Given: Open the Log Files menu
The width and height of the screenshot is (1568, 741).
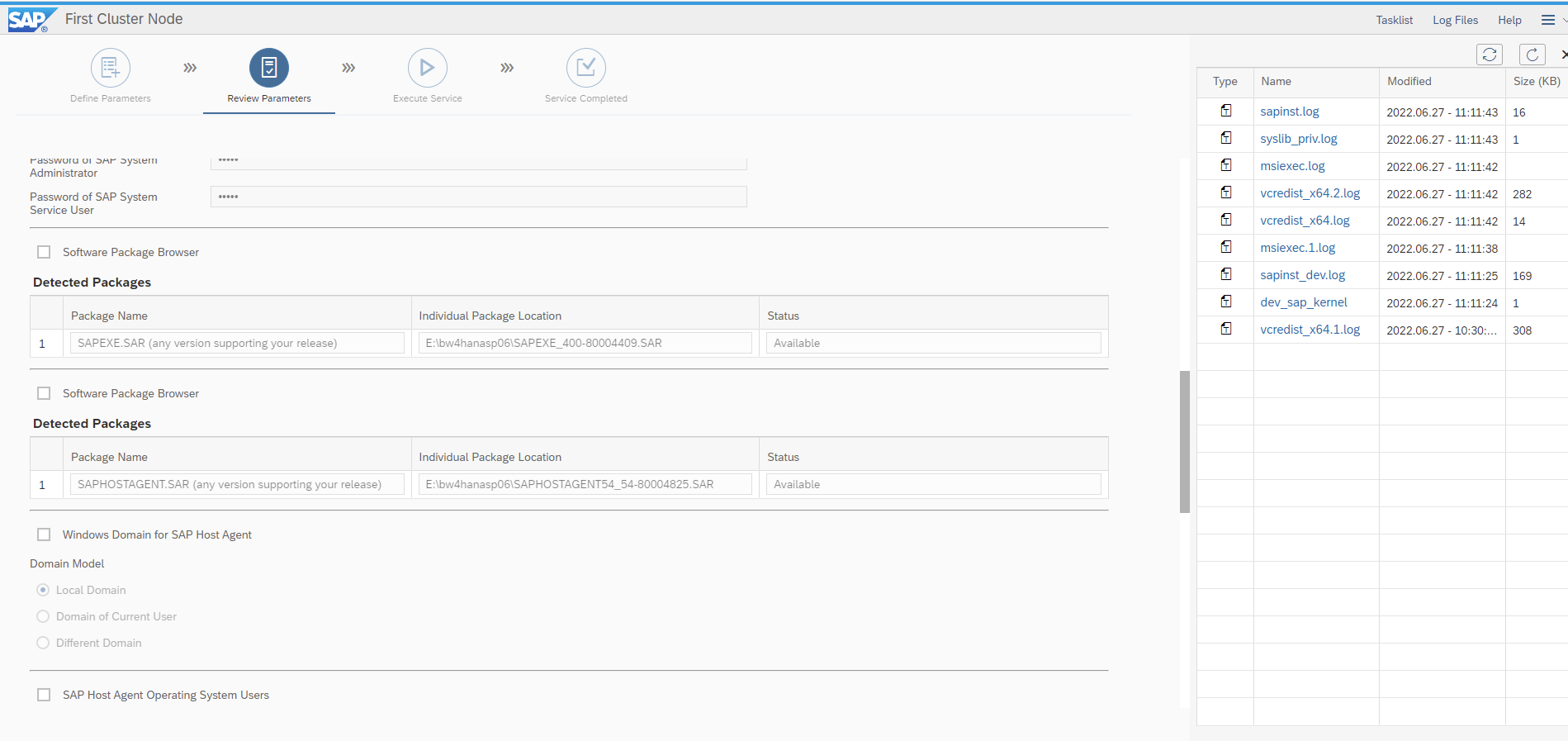Looking at the screenshot, I should pos(1456,20).
